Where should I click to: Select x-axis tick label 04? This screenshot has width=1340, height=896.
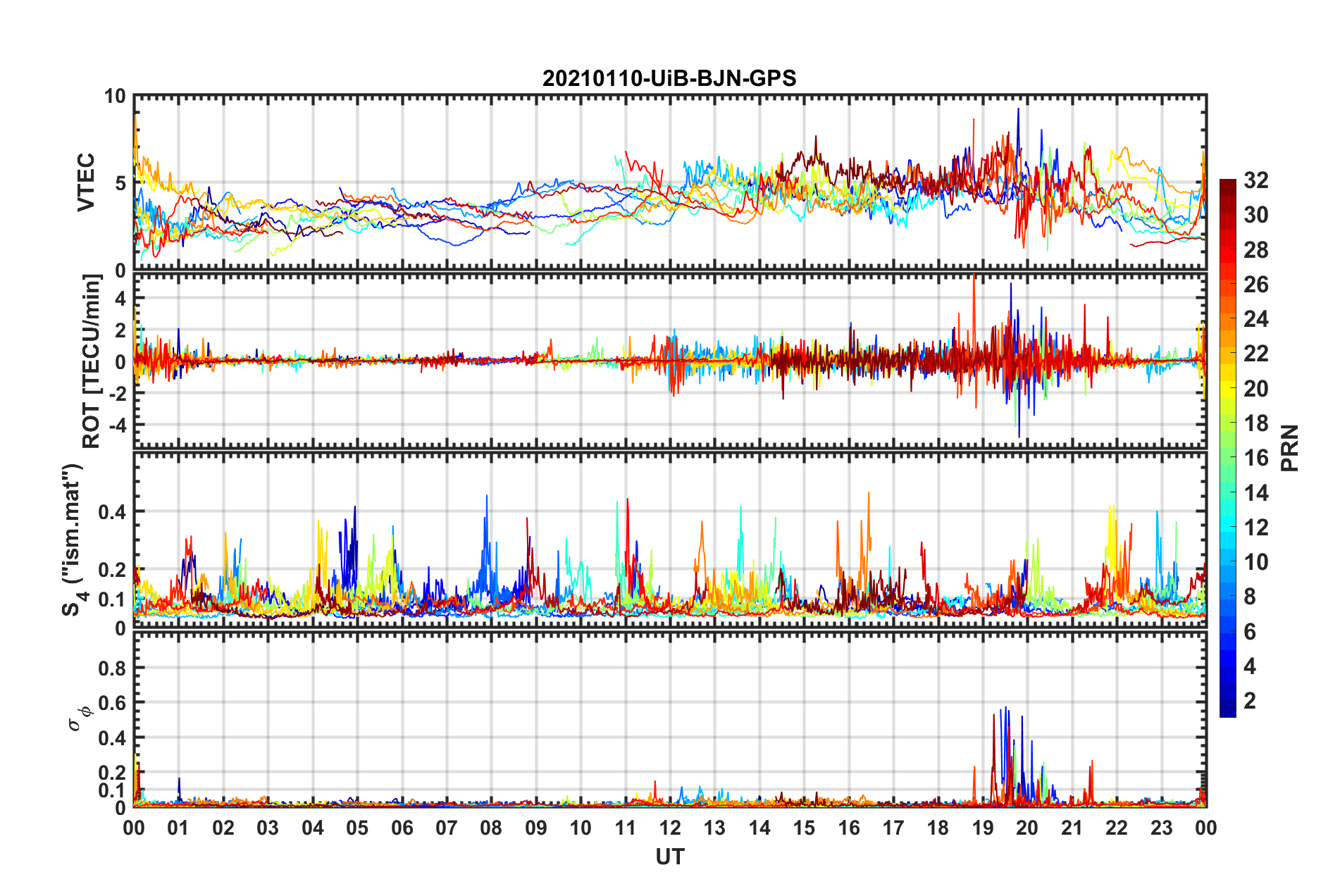pos(313,828)
